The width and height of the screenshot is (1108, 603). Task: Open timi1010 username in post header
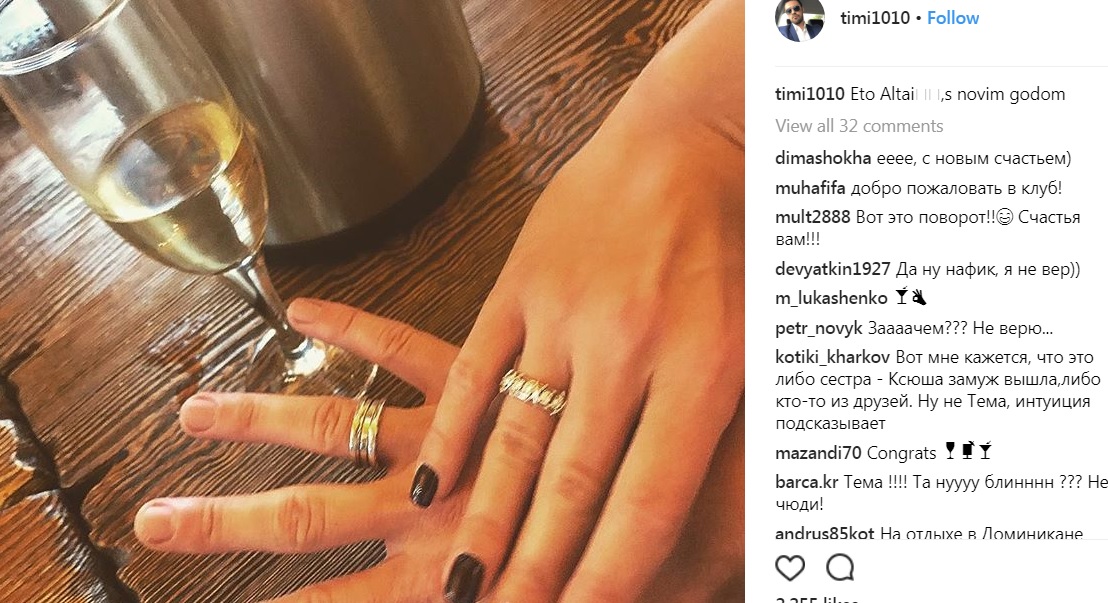(x=875, y=18)
